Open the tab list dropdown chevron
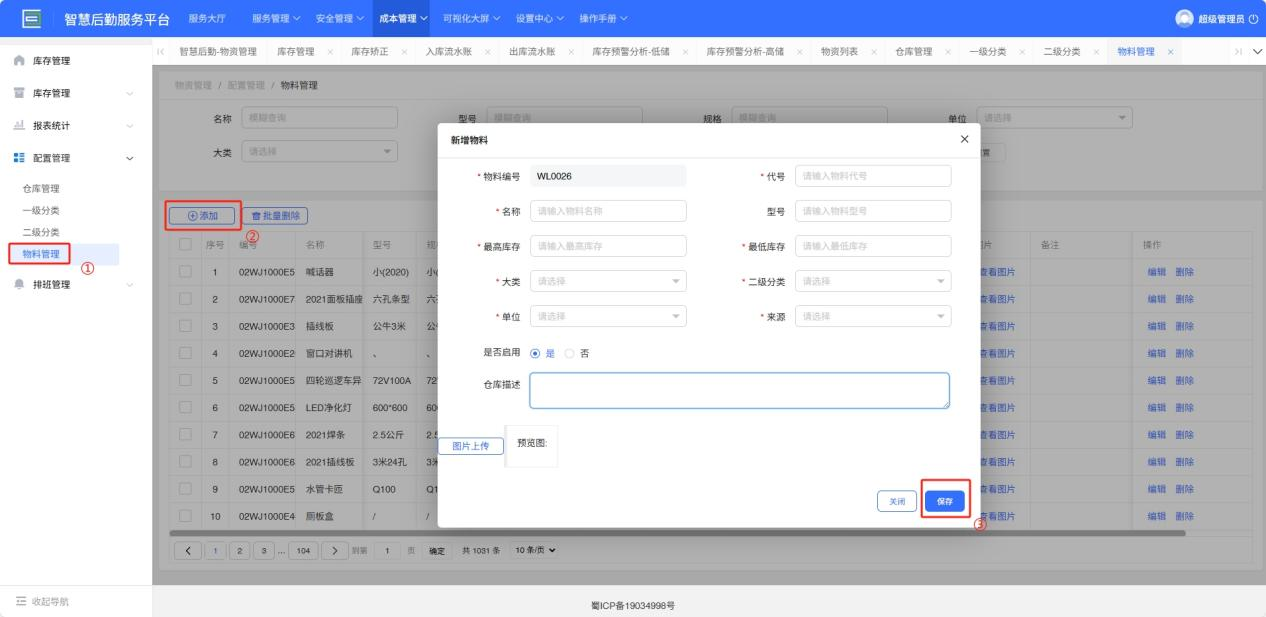Image resolution: width=1266 pixels, height=617 pixels. pyautogui.click(x=1256, y=51)
